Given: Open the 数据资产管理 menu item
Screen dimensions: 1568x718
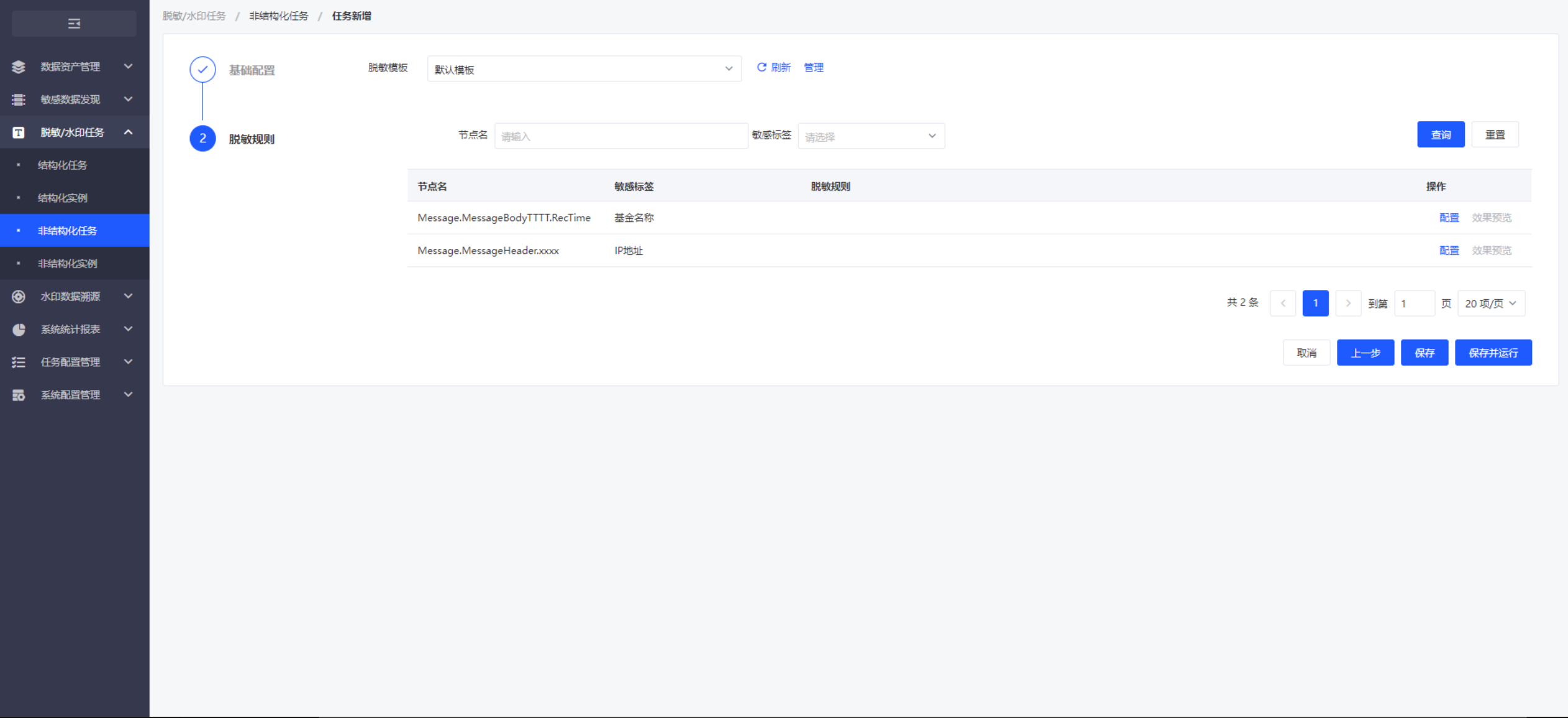Looking at the screenshot, I should pos(75,66).
